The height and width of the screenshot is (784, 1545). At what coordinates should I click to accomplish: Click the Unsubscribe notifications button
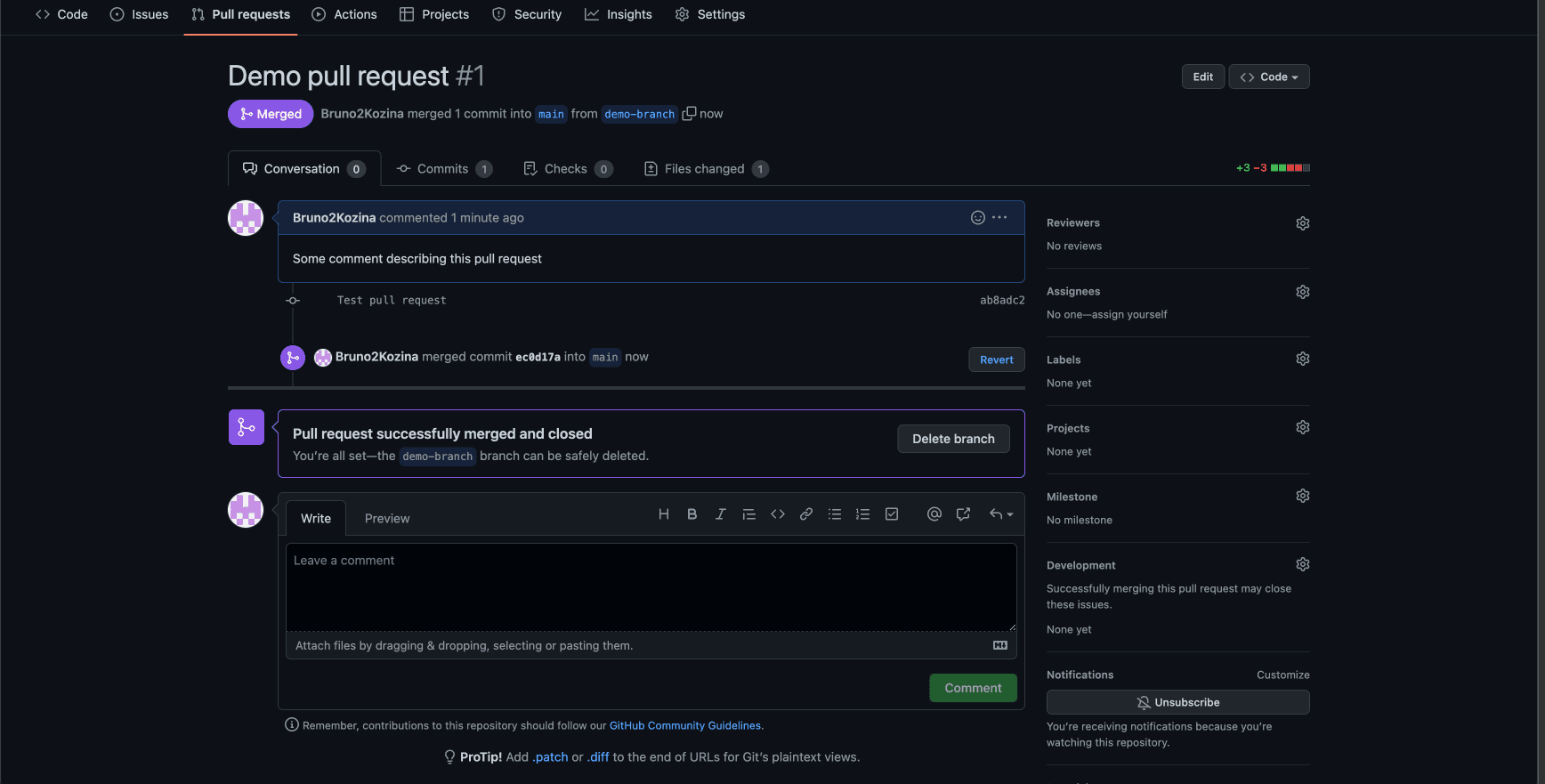tap(1177, 702)
